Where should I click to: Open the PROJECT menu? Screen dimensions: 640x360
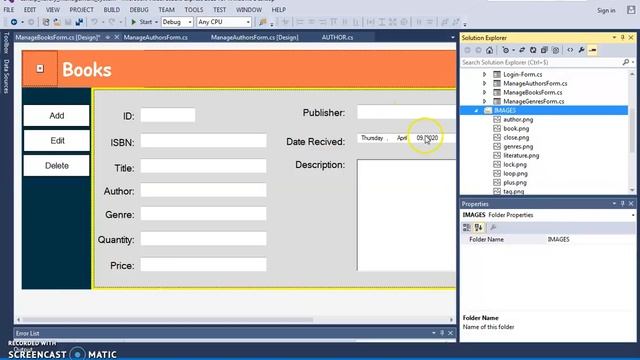[81, 10]
